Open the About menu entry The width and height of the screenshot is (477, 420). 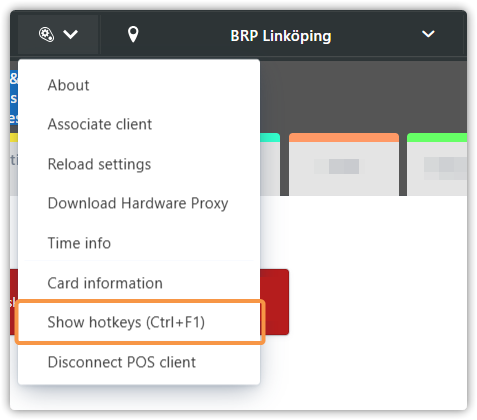coord(139,85)
